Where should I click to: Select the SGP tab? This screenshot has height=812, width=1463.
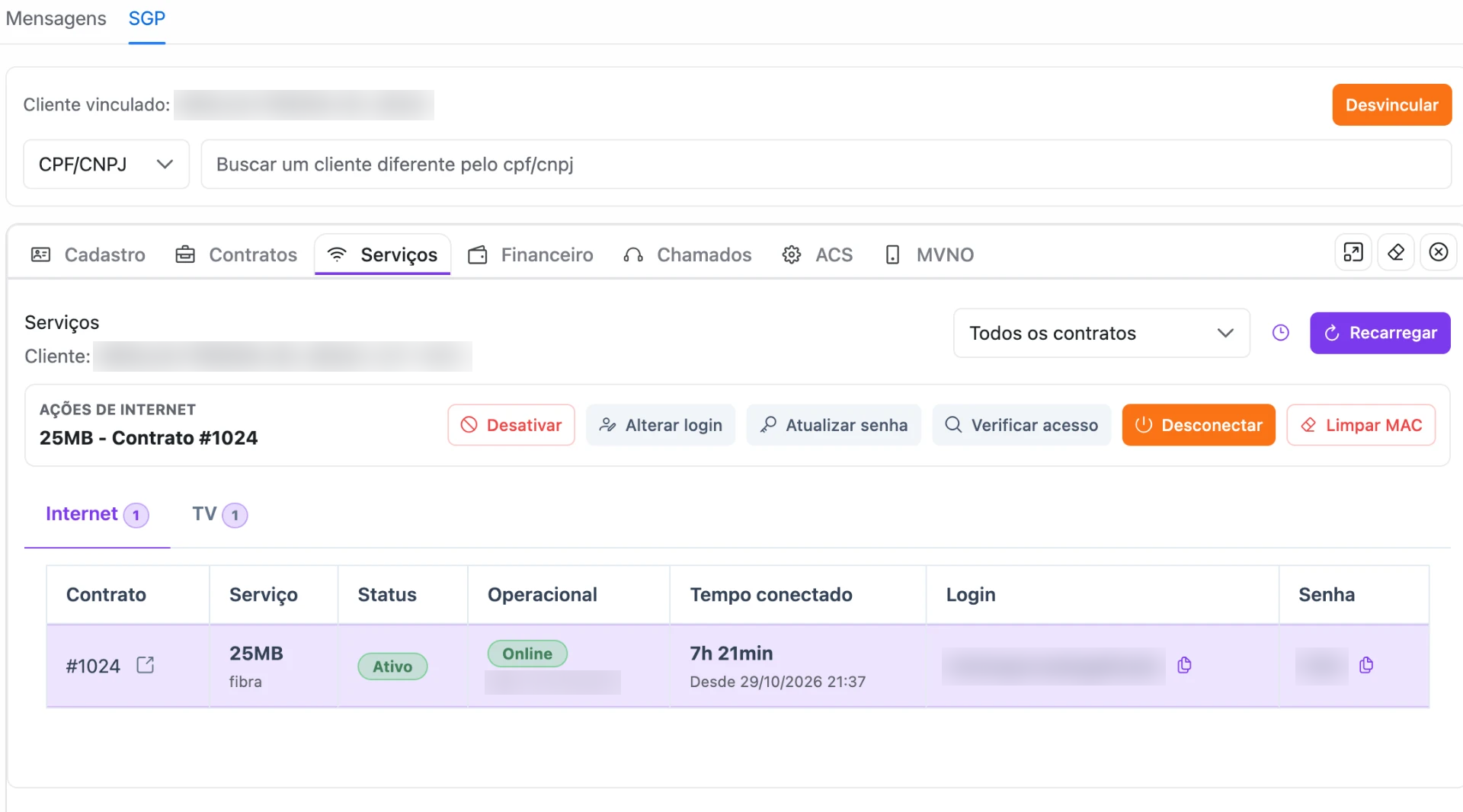tap(147, 18)
